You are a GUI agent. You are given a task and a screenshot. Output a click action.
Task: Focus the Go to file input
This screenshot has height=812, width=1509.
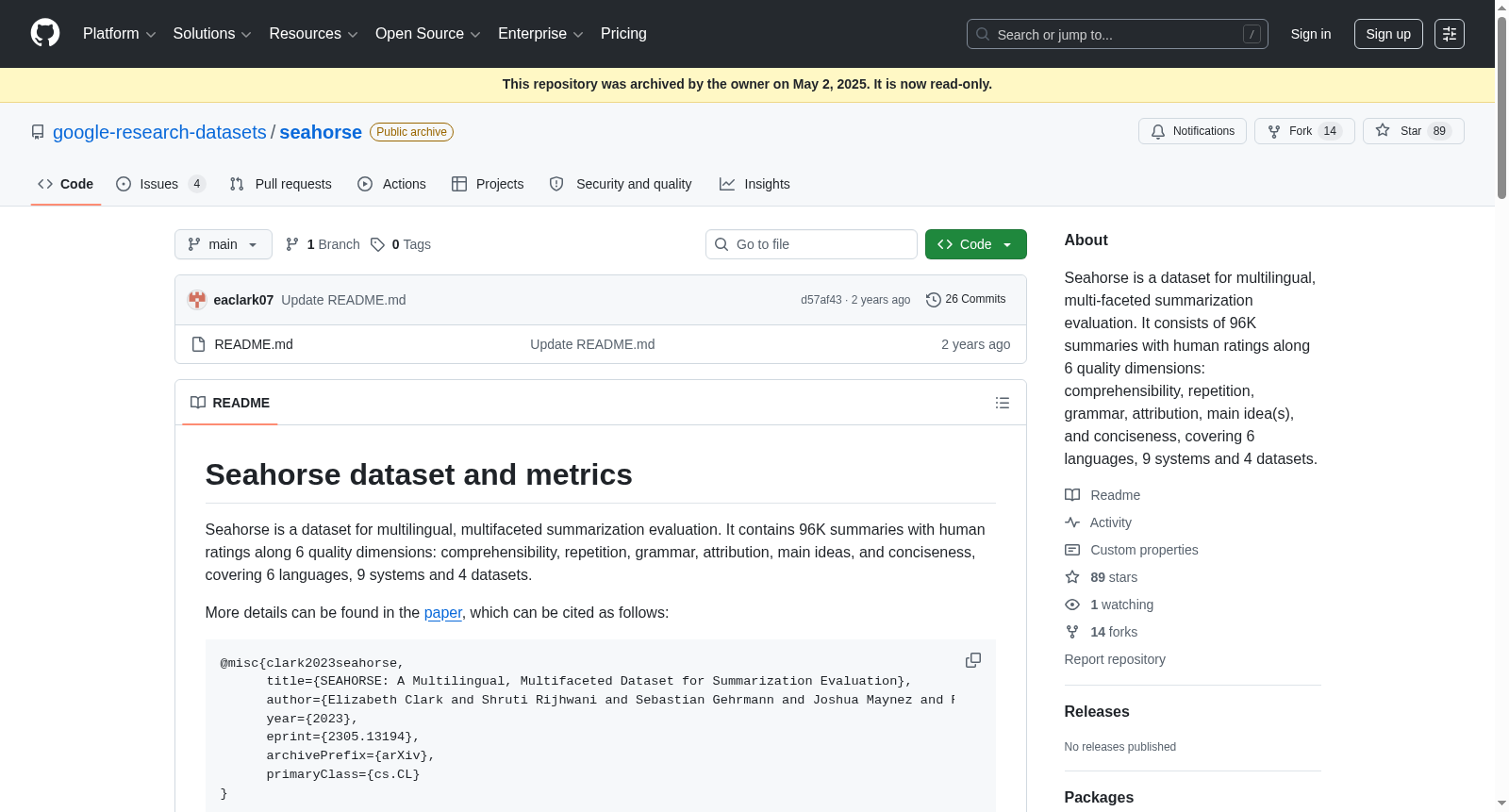[811, 244]
